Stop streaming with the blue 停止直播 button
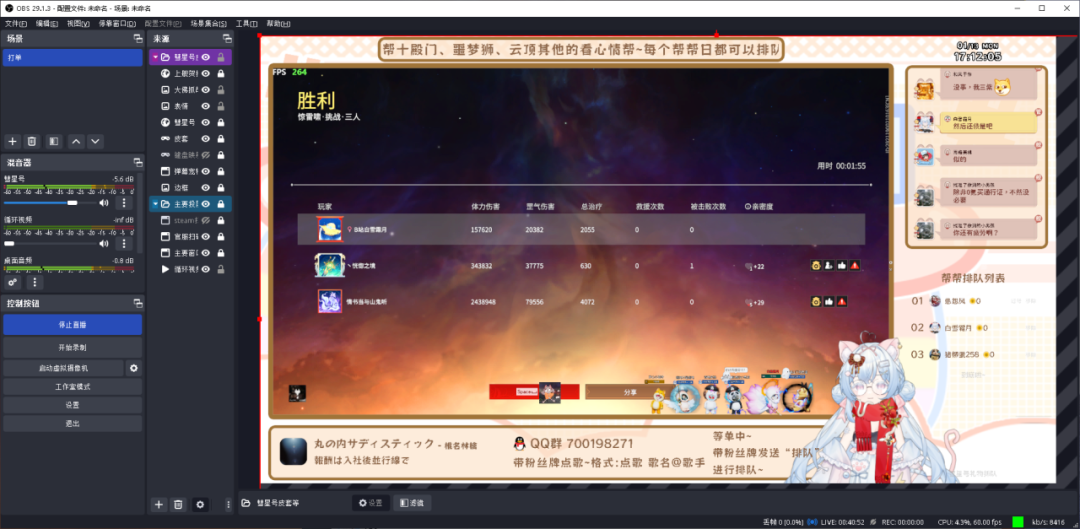The height and width of the screenshot is (529, 1080). pos(72,324)
